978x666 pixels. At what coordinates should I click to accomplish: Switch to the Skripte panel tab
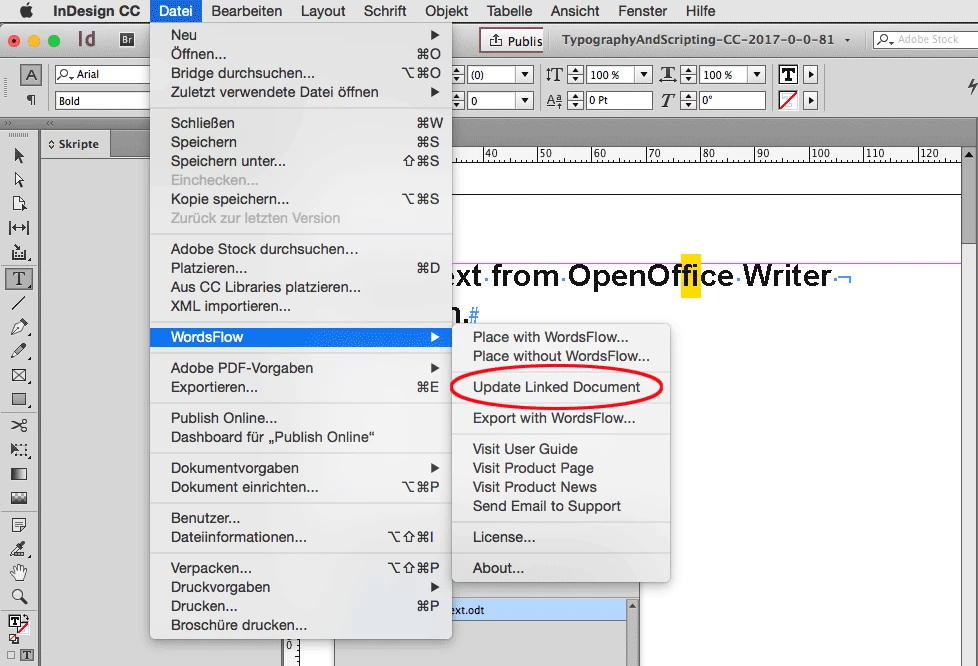(x=74, y=144)
